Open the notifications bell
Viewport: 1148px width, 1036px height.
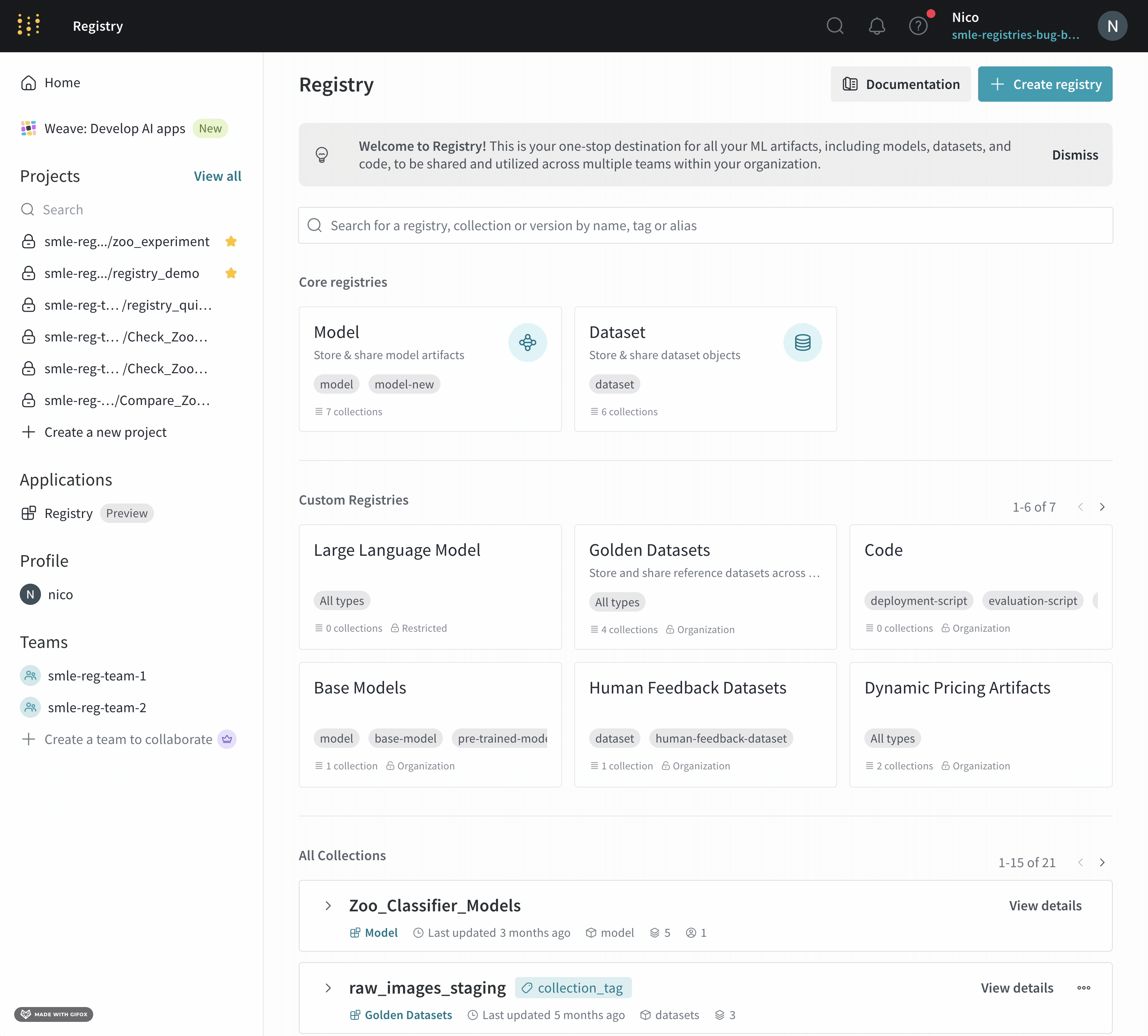pos(877,26)
